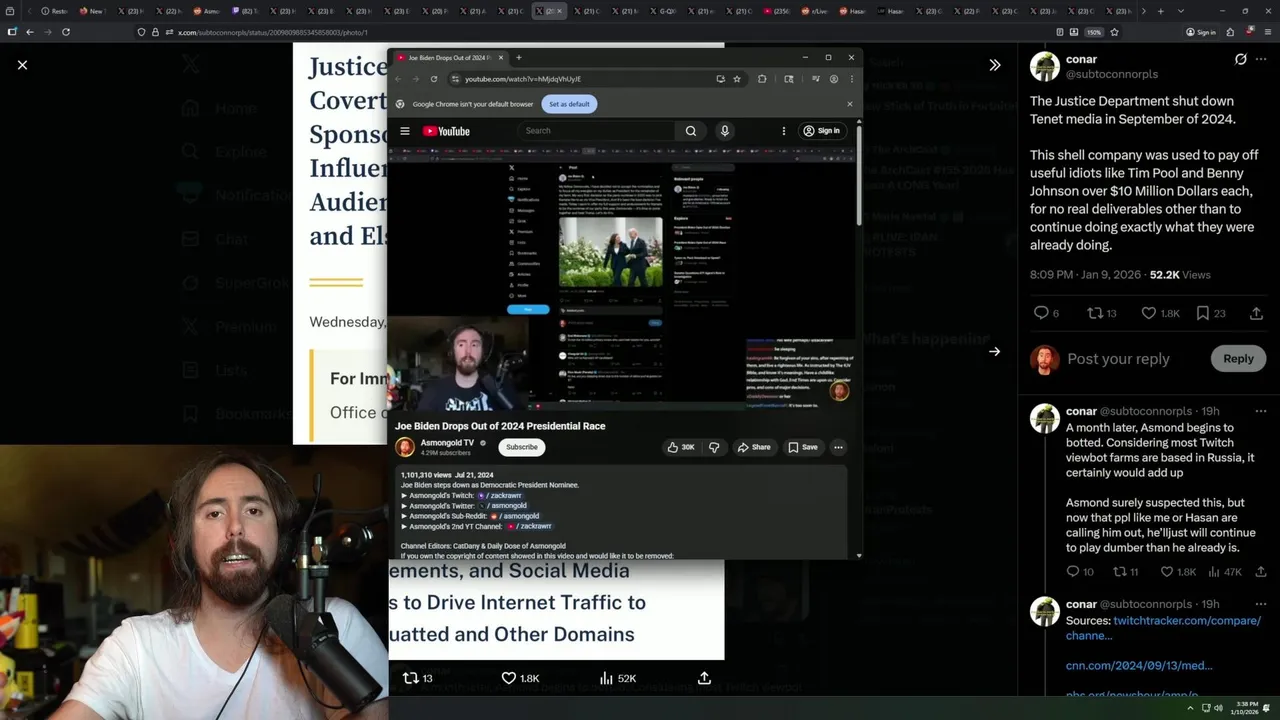Subscribe to Asmongold TV

pos(521,447)
